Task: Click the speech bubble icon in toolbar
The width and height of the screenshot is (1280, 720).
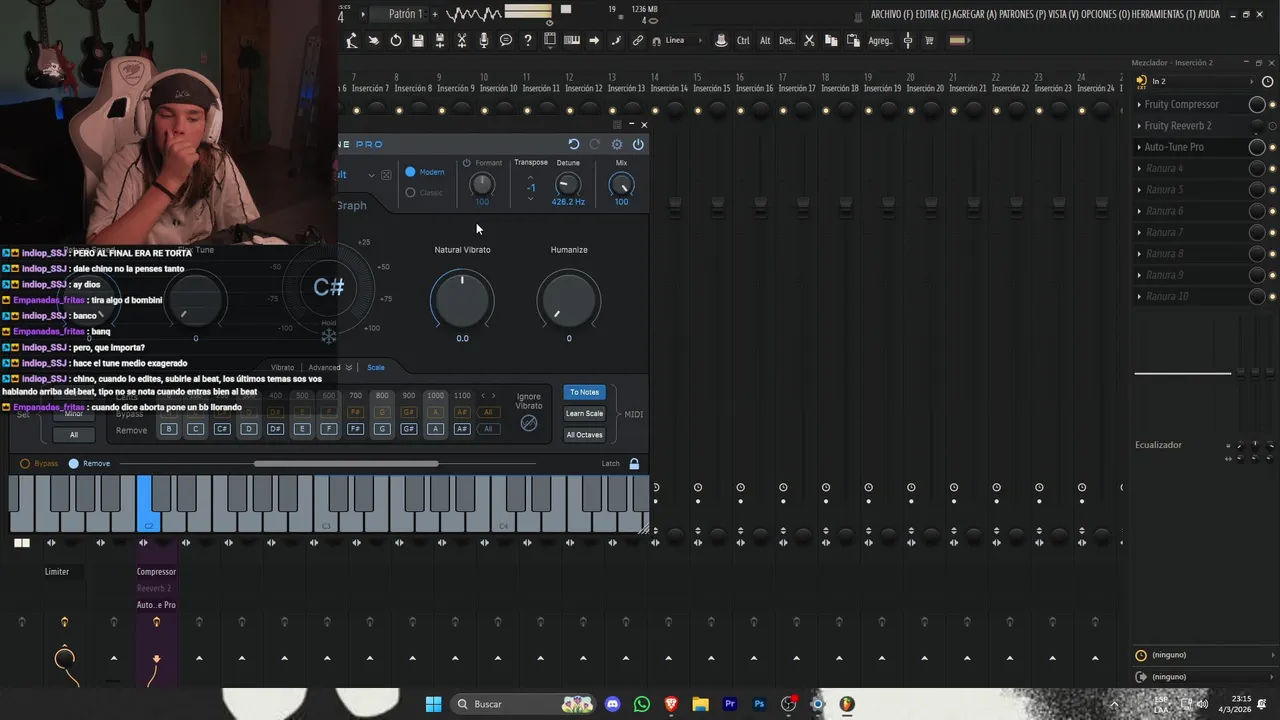Action: pyautogui.click(x=506, y=41)
